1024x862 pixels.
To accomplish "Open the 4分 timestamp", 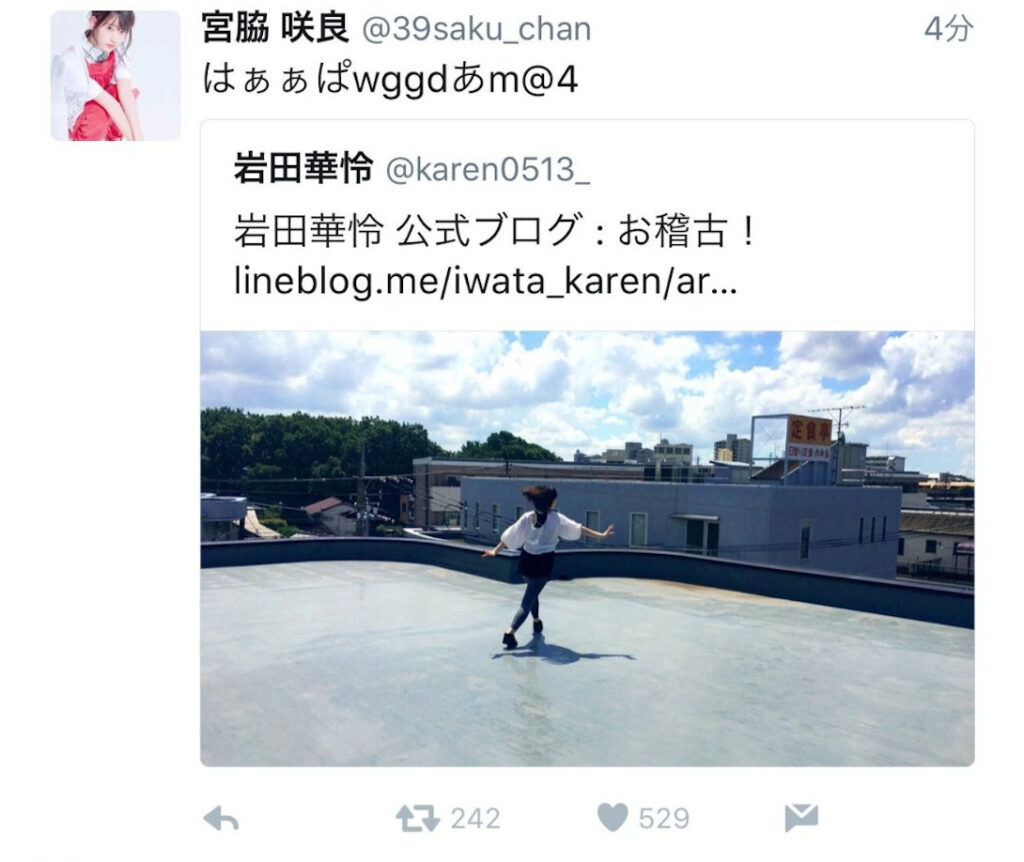I will [948, 29].
